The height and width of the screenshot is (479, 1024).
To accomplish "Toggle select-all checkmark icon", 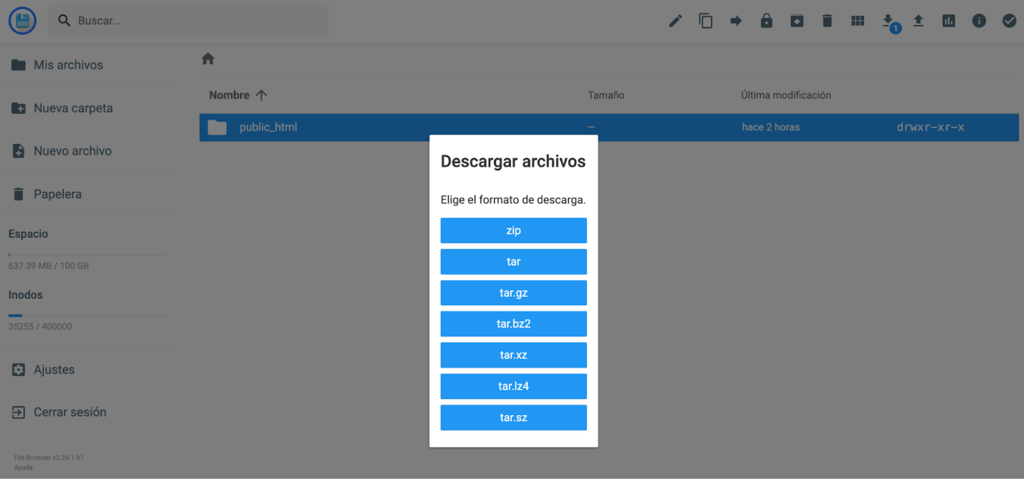I will (x=1009, y=21).
